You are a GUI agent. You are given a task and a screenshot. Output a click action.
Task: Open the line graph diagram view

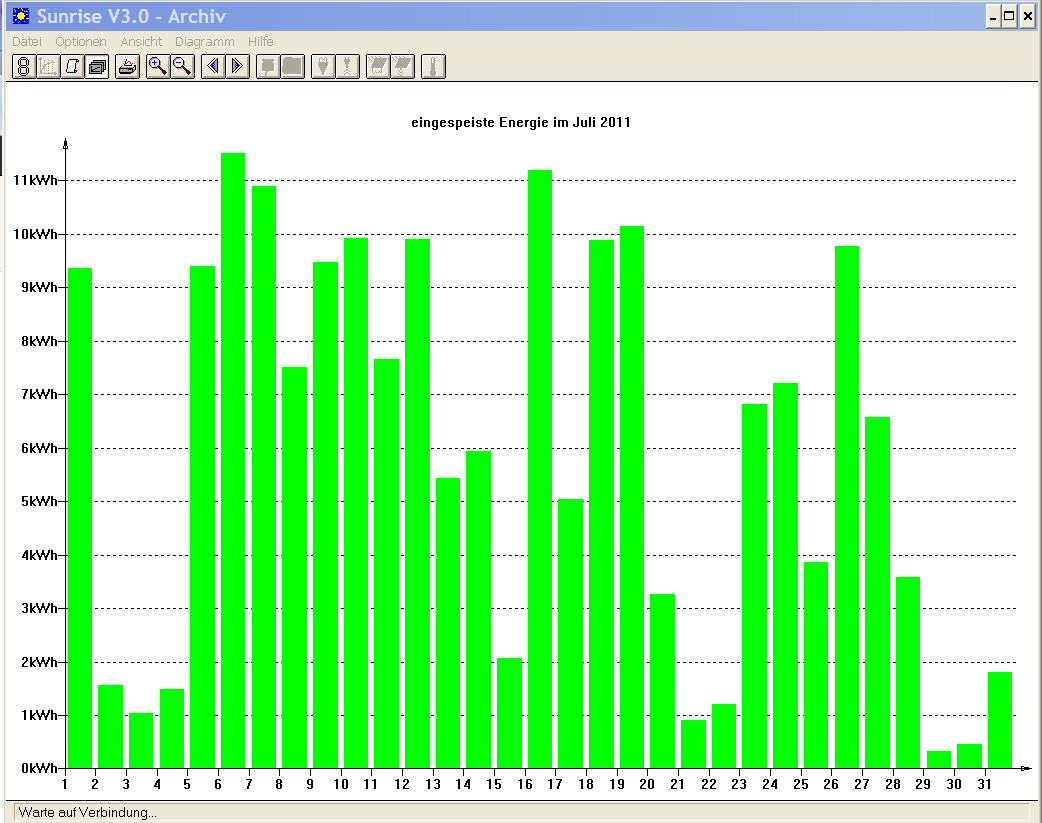point(49,66)
